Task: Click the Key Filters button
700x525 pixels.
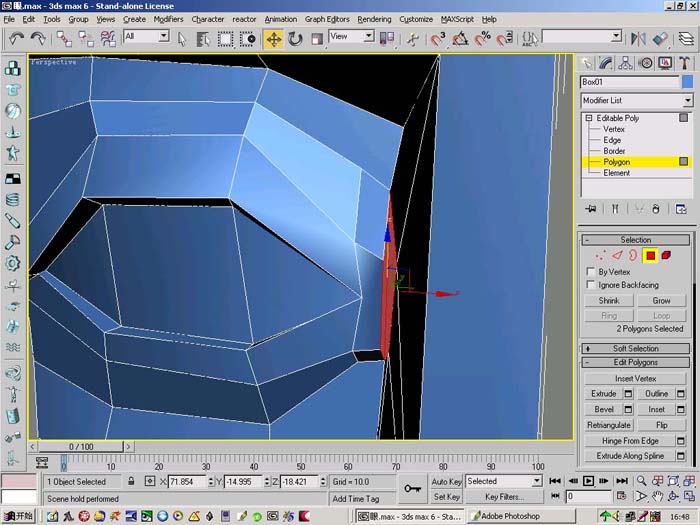Action: [504, 497]
